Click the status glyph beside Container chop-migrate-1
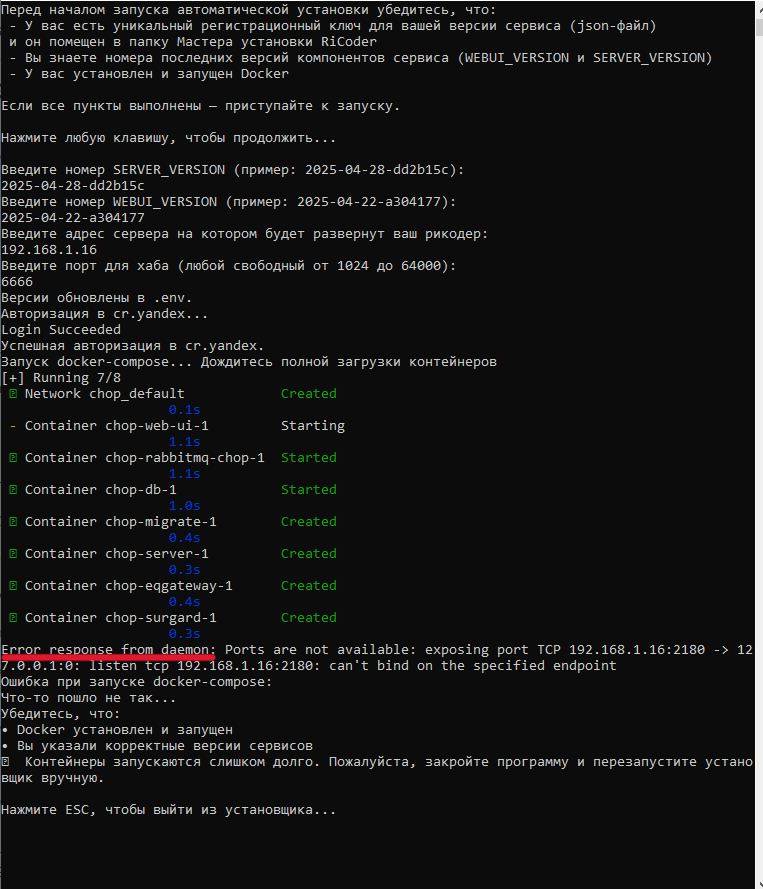The image size is (763, 889). (13, 522)
